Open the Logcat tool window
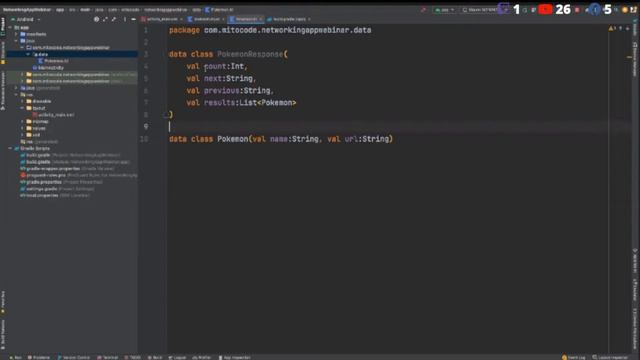Viewport: 640px width, 360px height. (177, 357)
